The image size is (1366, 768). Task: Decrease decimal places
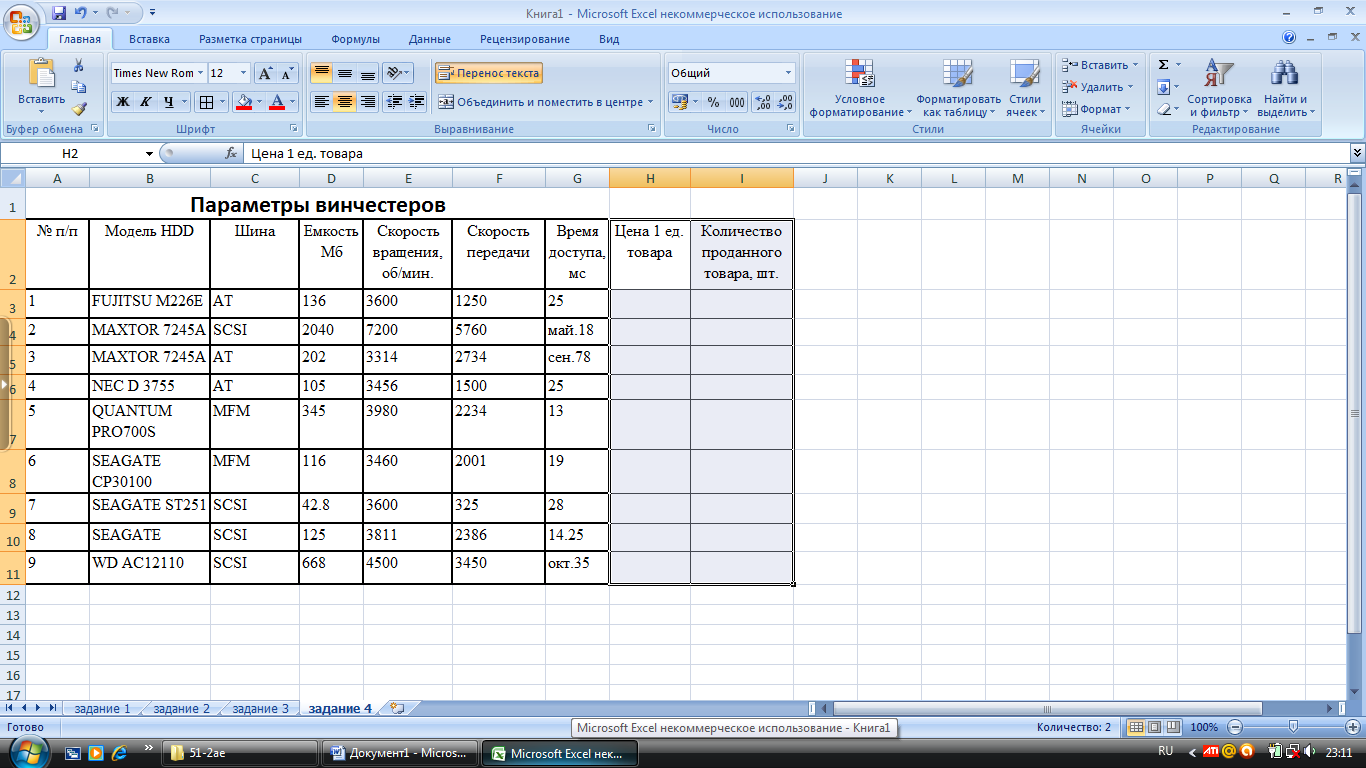(x=786, y=102)
